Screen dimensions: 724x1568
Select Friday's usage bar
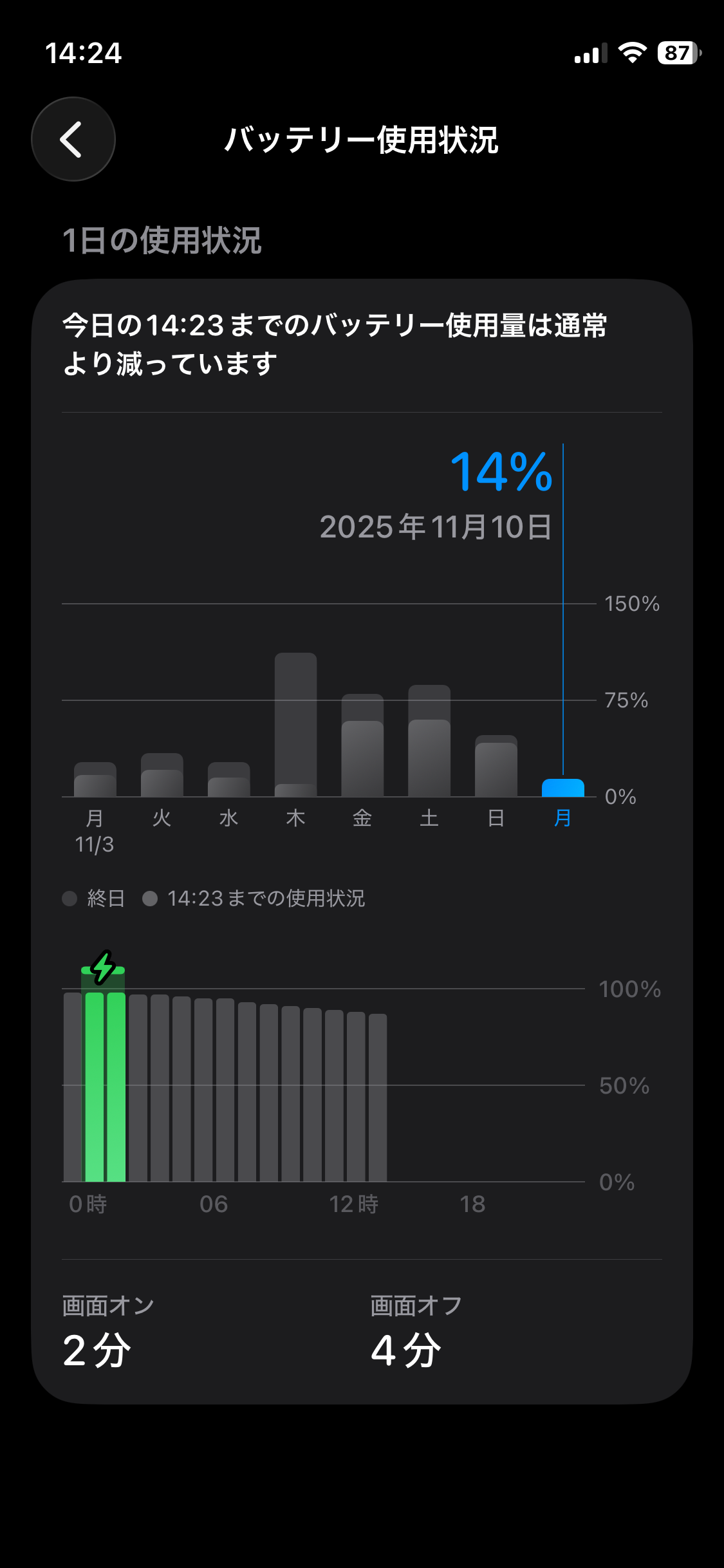click(x=362, y=747)
